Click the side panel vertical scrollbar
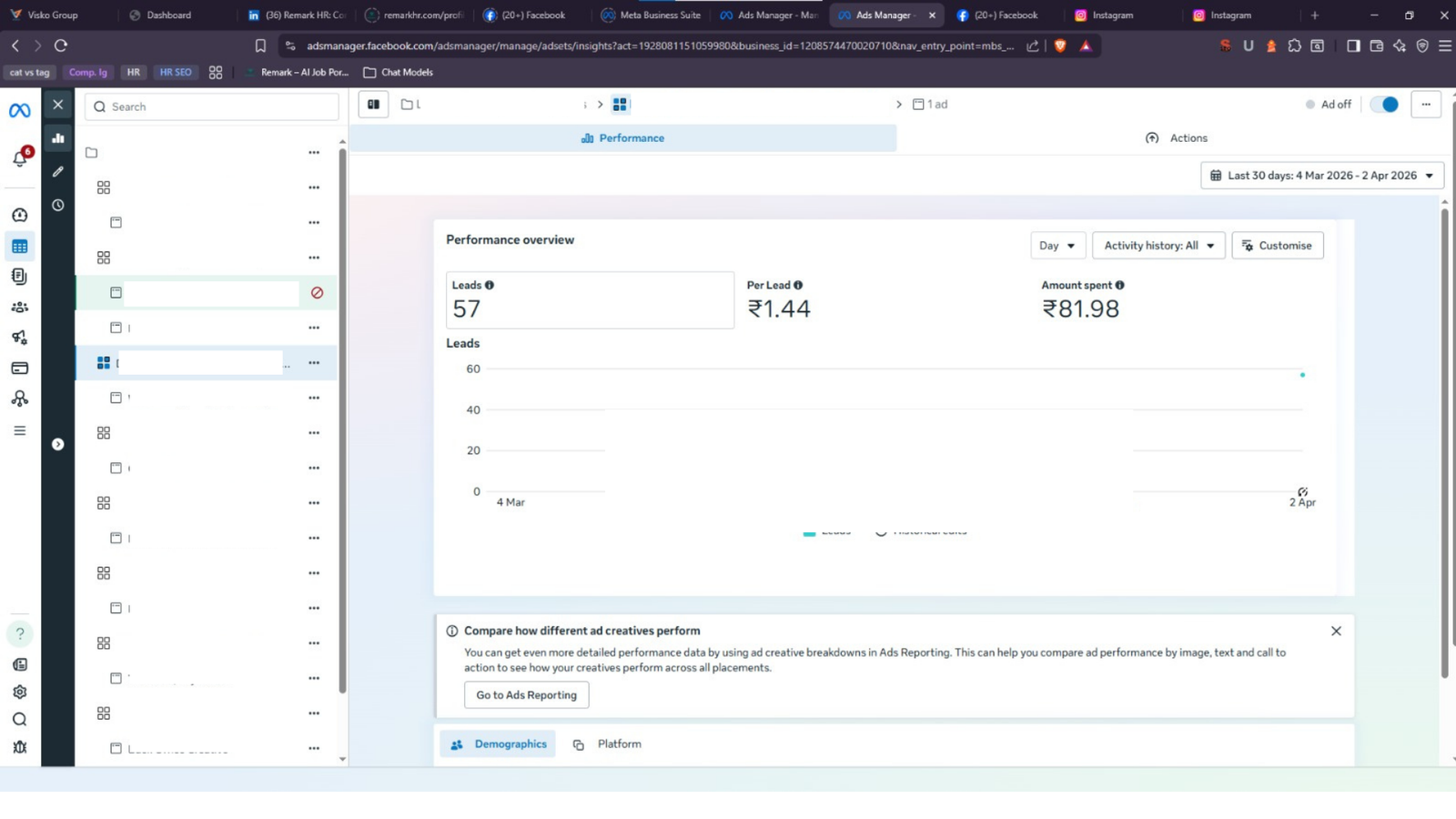The image size is (1456, 819). pyautogui.click(x=342, y=419)
